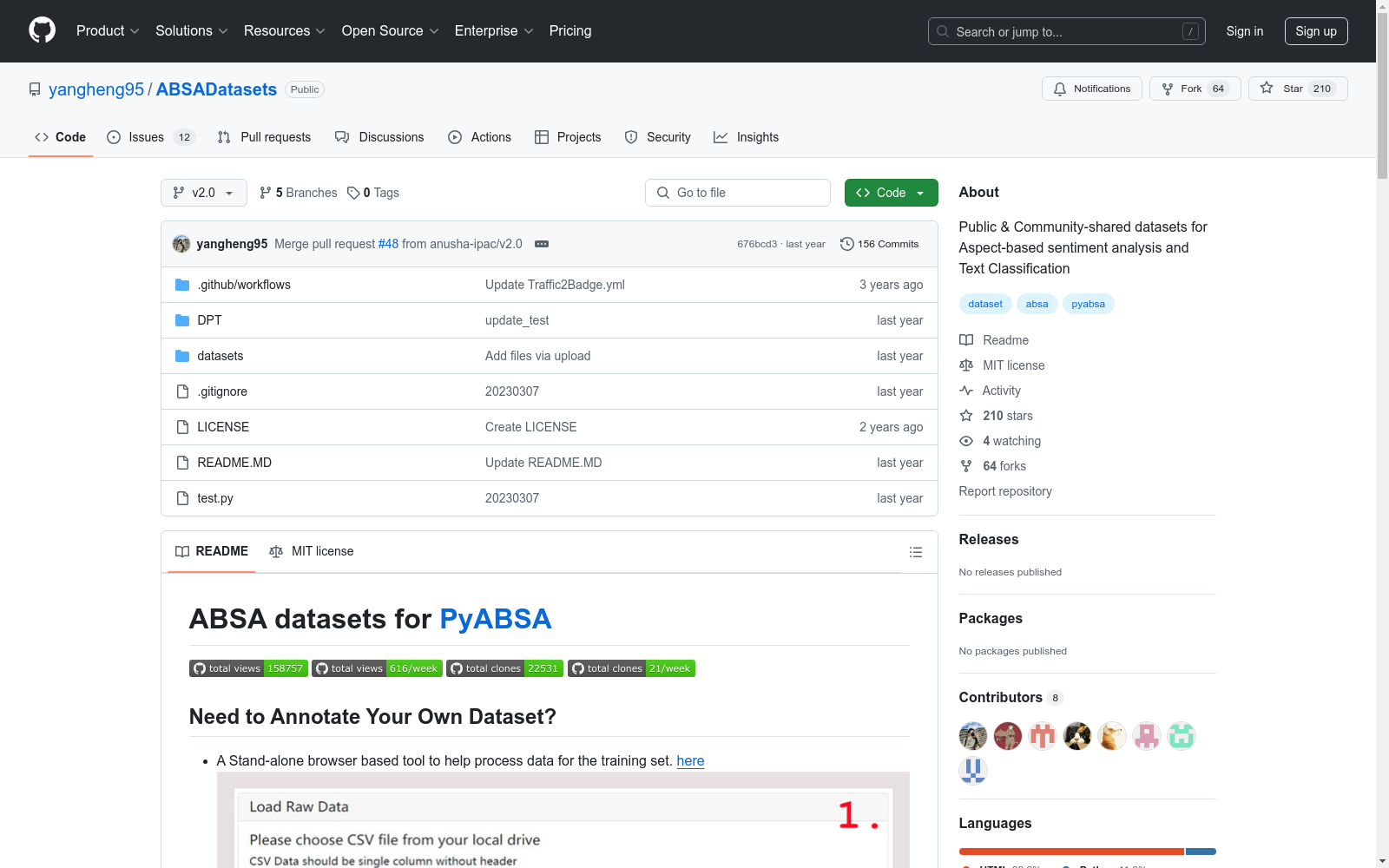The image size is (1389, 868).
Task: Open the yangheng95 owner link
Action: click(x=96, y=89)
